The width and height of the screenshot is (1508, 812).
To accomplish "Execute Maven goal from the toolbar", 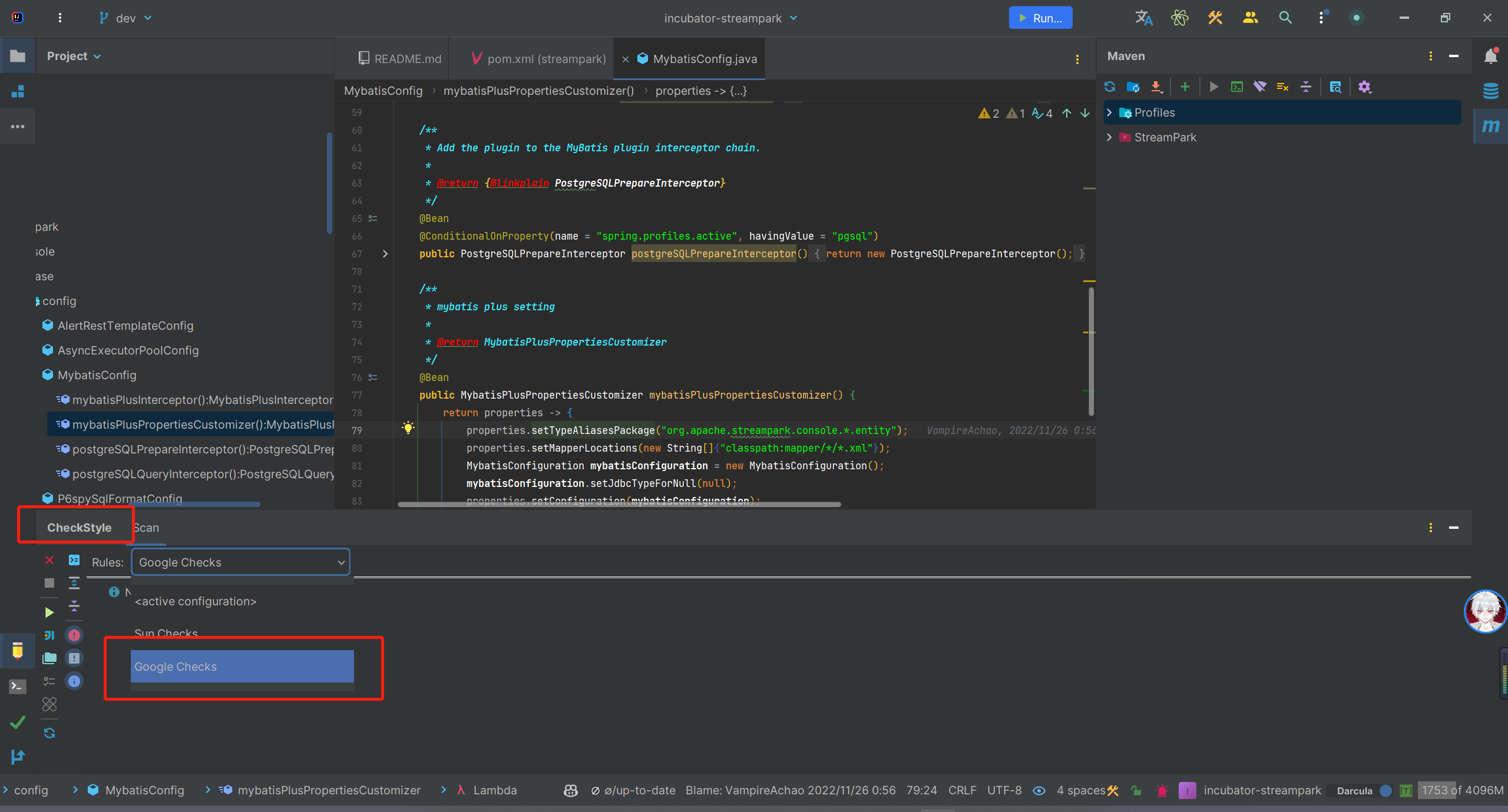I will [x=1236, y=87].
